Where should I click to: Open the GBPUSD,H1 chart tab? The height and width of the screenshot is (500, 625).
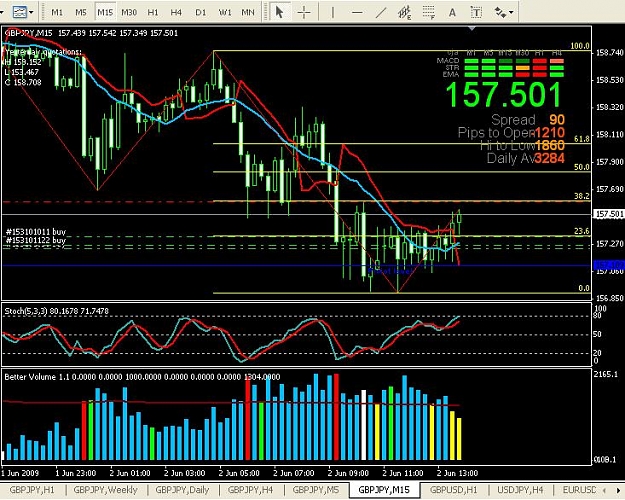click(454, 490)
